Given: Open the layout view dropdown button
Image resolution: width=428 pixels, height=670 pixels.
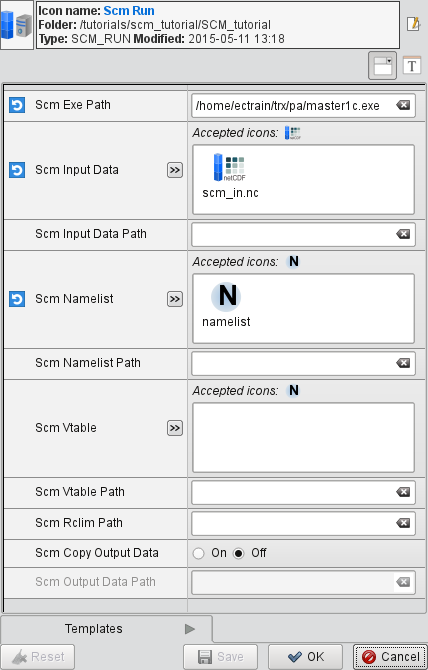Looking at the screenshot, I should (x=382, y=66).
